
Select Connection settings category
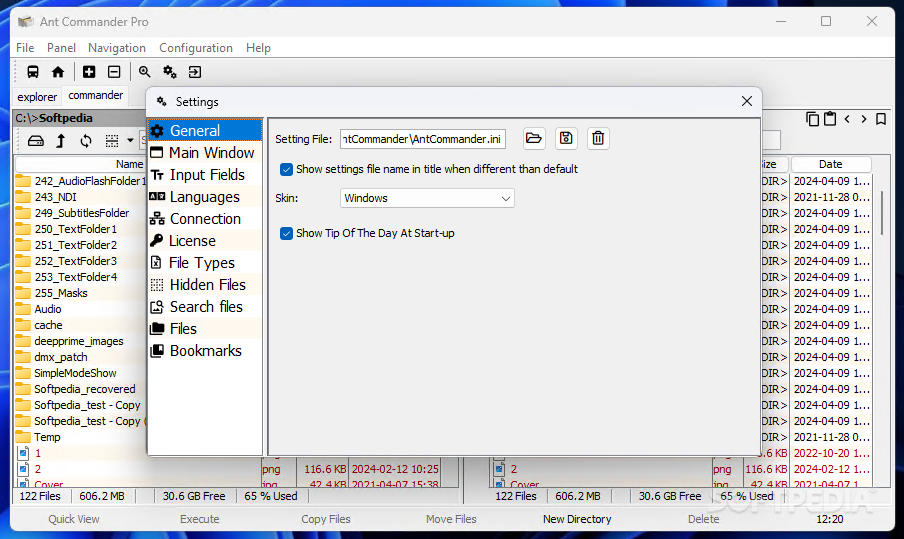[x=205, y=218]
